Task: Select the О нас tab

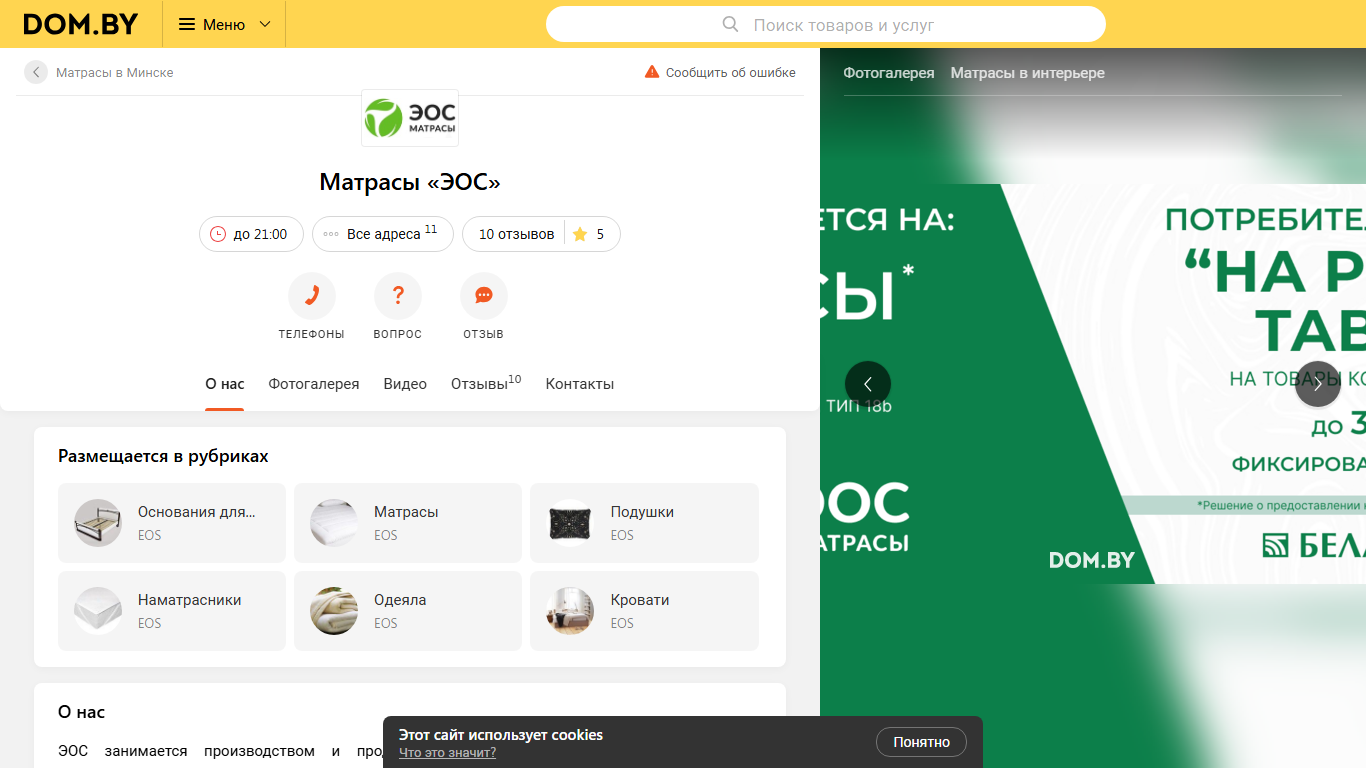Action: click(225, 384)
